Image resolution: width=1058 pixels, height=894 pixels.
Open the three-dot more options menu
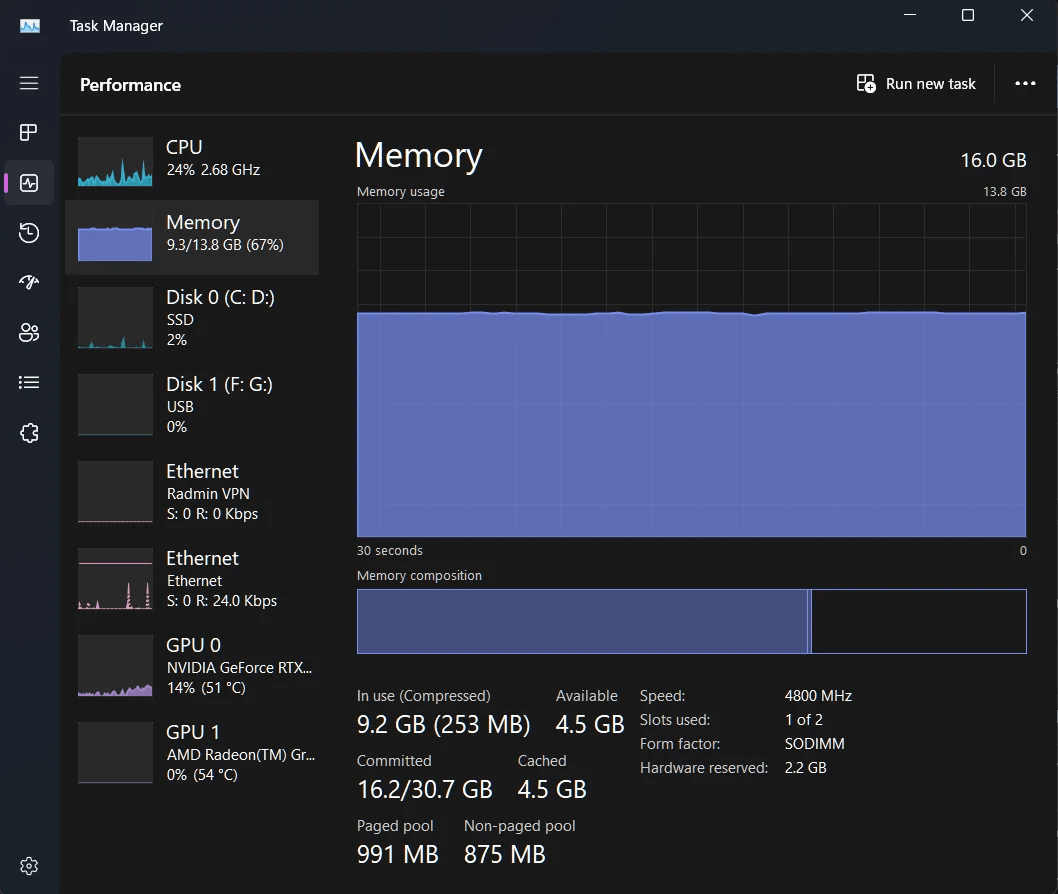click(1025, 84)
